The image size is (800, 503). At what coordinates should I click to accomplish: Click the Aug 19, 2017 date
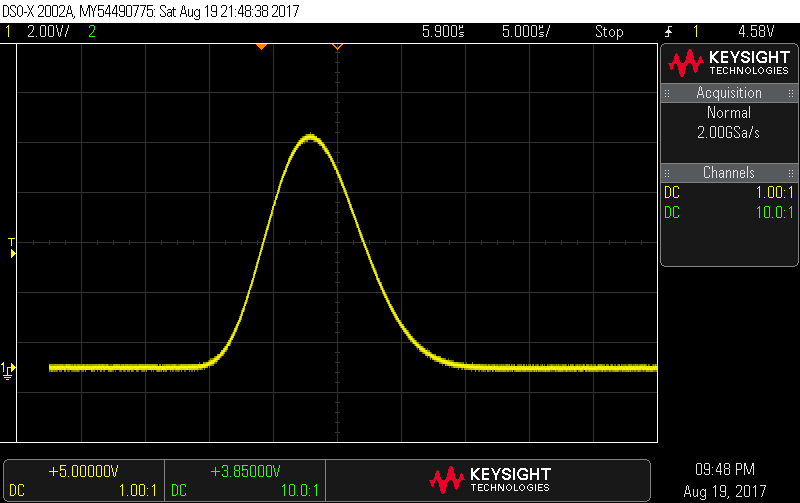pyautogui.click(x=725, y=491)
